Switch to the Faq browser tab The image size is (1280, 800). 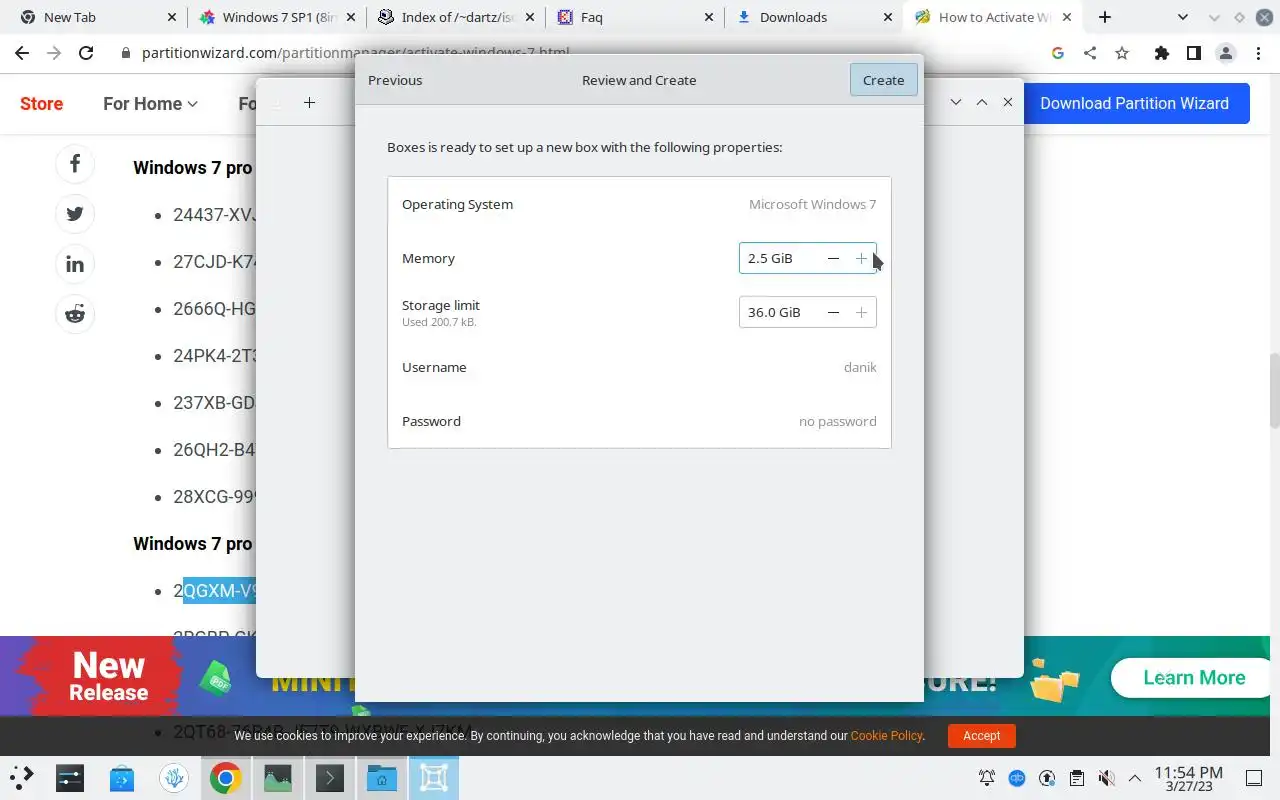click(637, 17)
